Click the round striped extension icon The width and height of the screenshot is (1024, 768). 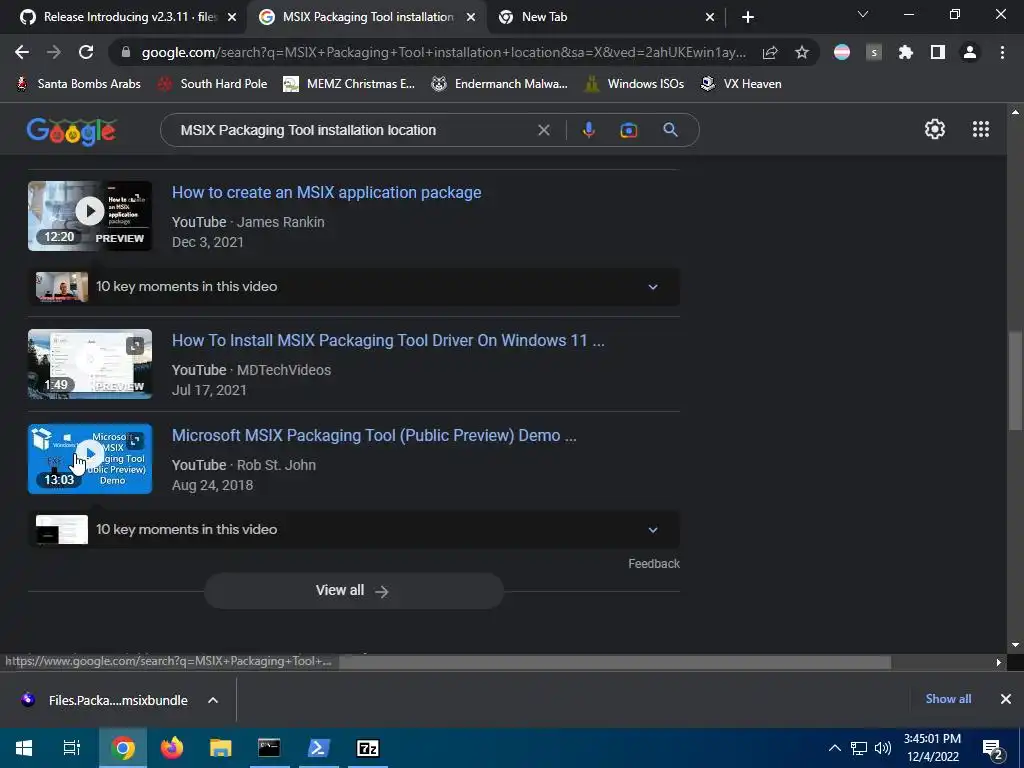pyautogui.click(x=842, y=52)
